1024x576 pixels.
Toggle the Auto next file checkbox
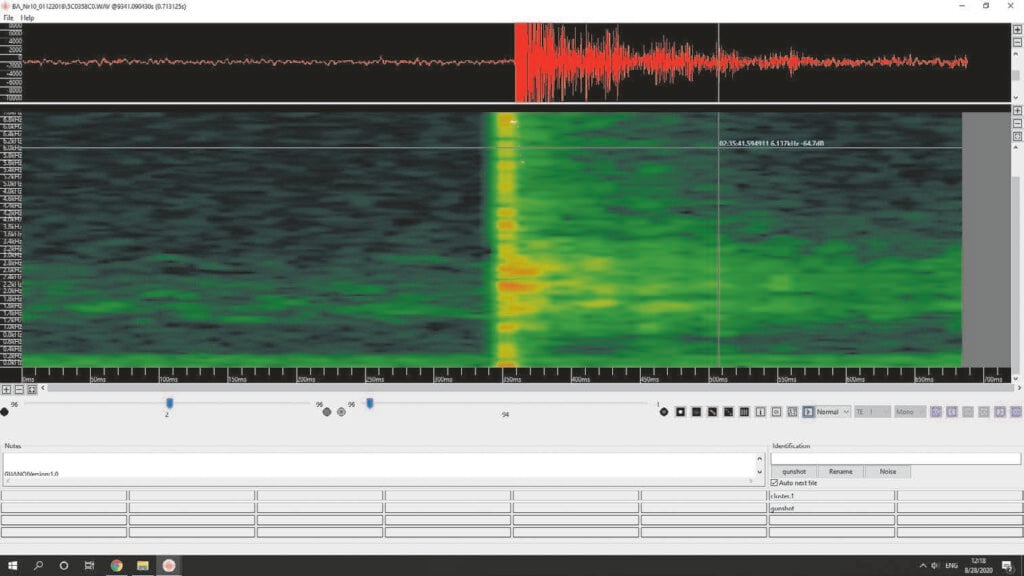click(x=775, y=483)
